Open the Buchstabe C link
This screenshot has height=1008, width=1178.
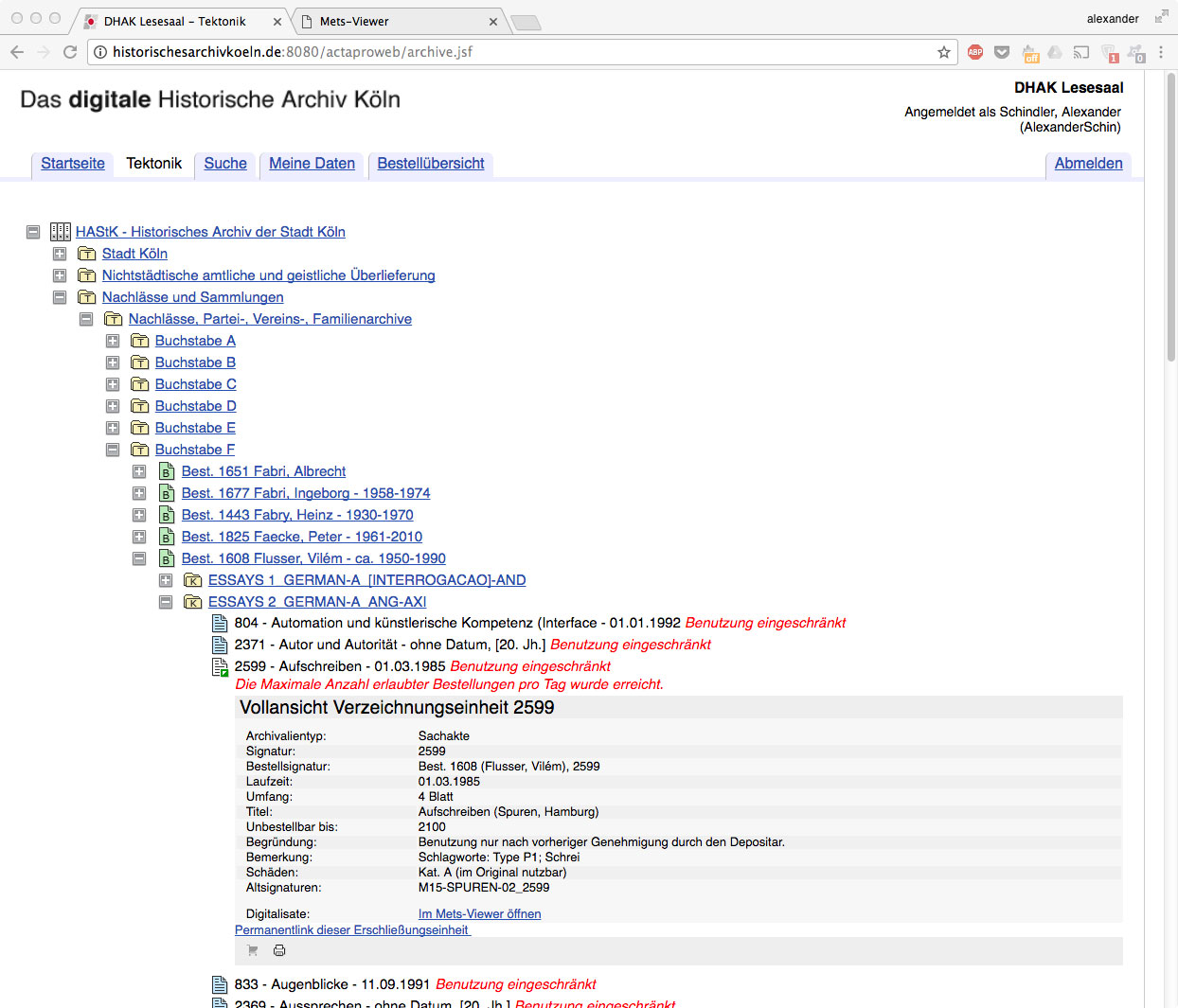[x=196, y=384]
